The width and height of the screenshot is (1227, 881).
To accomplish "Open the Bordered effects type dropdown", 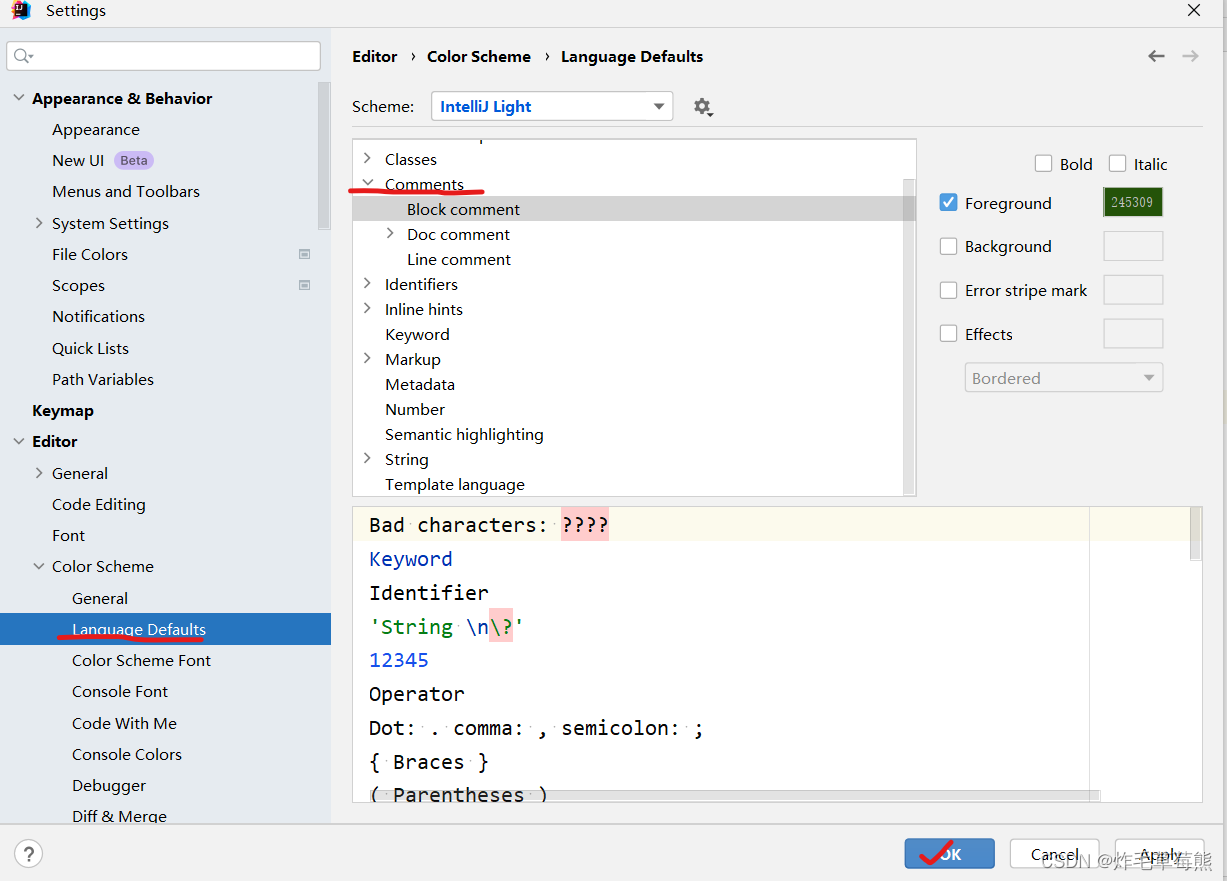I will [1063, 378].
